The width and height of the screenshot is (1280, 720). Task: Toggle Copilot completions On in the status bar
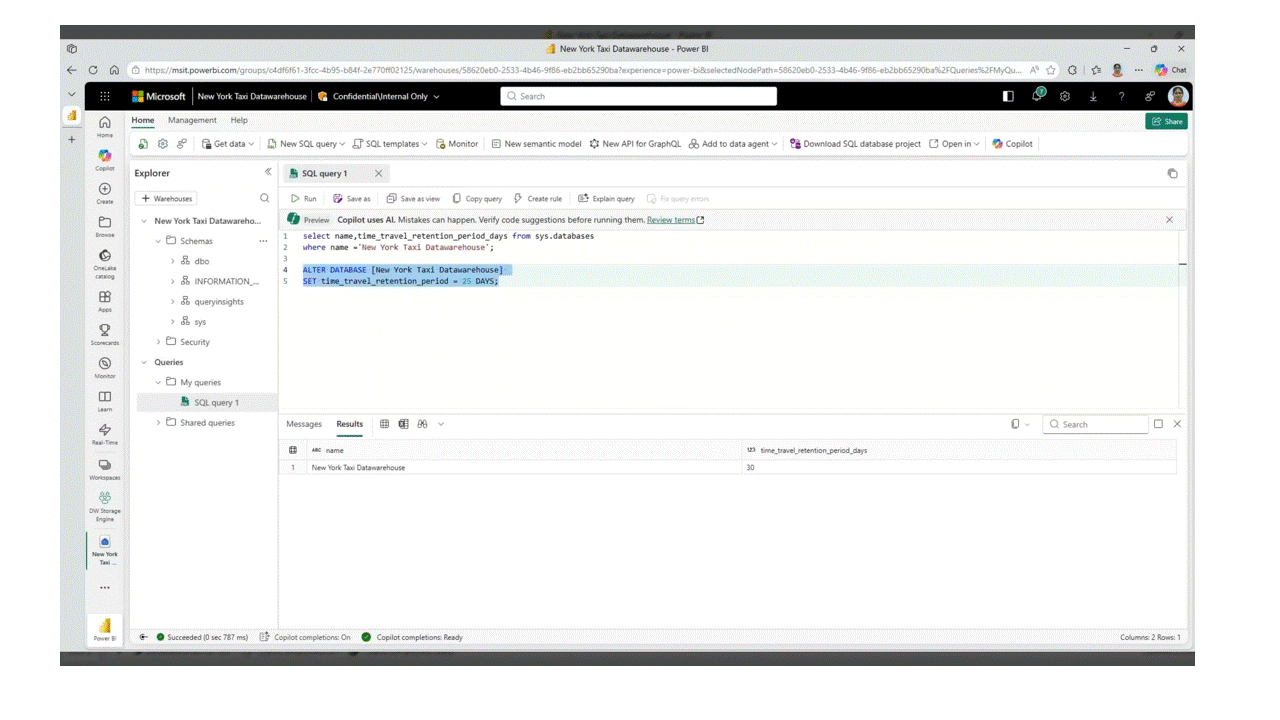(305, 637)
